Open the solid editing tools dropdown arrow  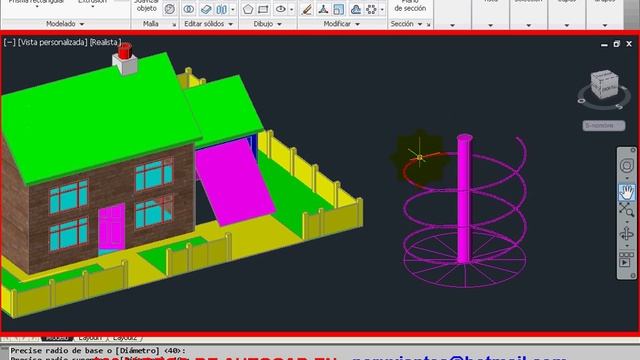233,9
